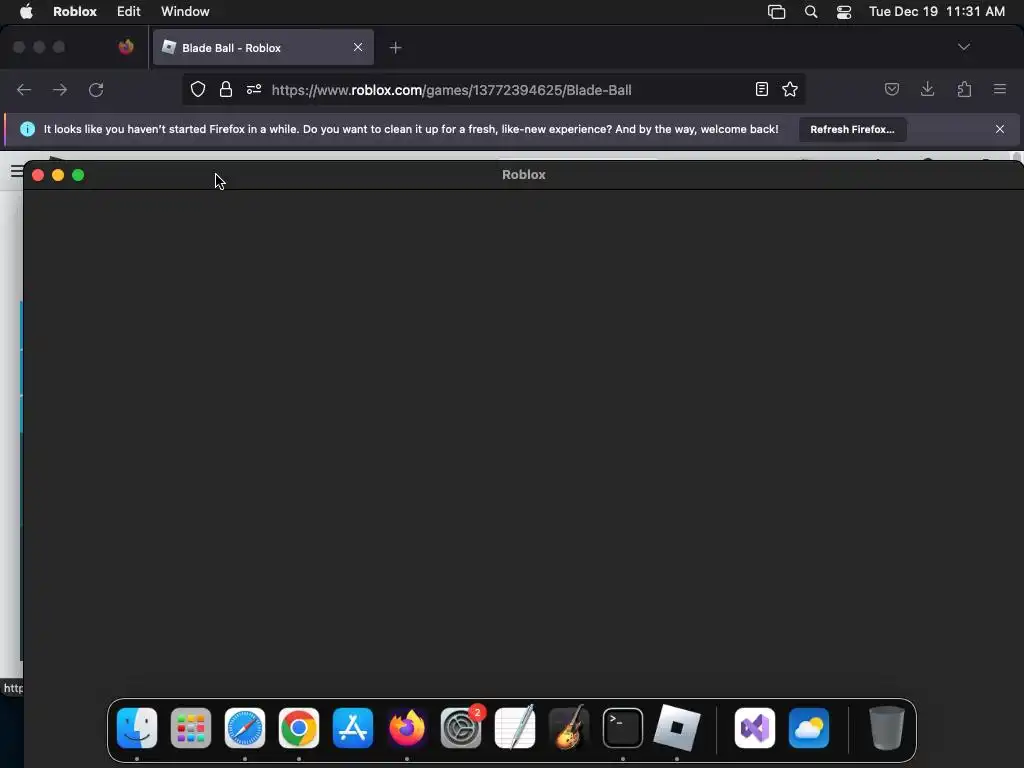Minimize the Roblox window
Screen dimensions: 1024x768
(58, 175)
